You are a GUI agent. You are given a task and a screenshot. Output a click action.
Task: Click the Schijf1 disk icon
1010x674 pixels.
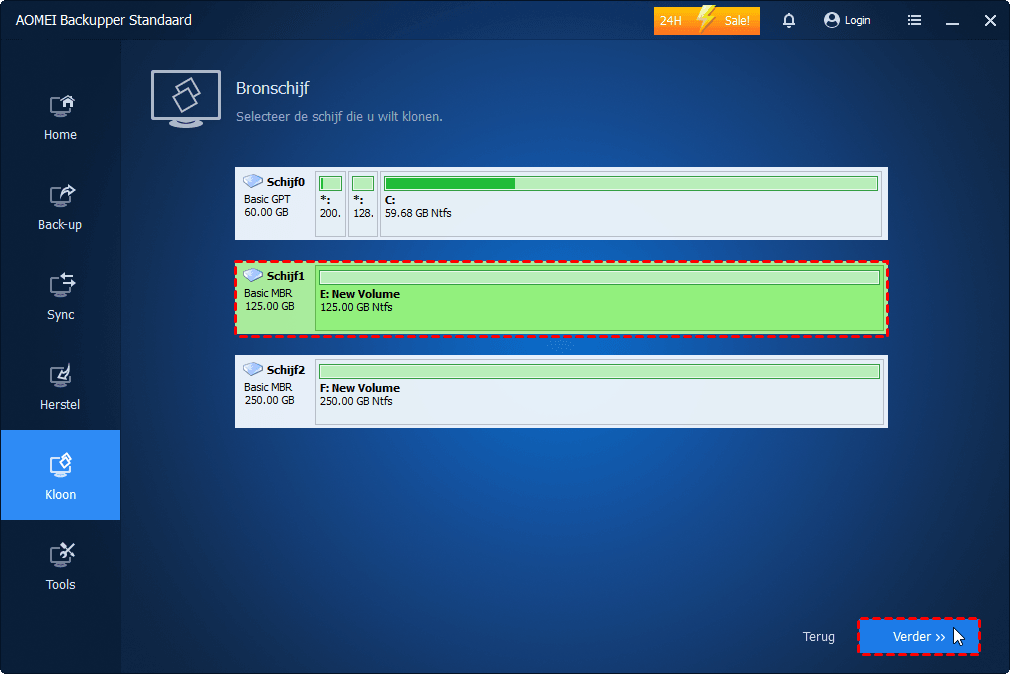(x=252, y=275)
